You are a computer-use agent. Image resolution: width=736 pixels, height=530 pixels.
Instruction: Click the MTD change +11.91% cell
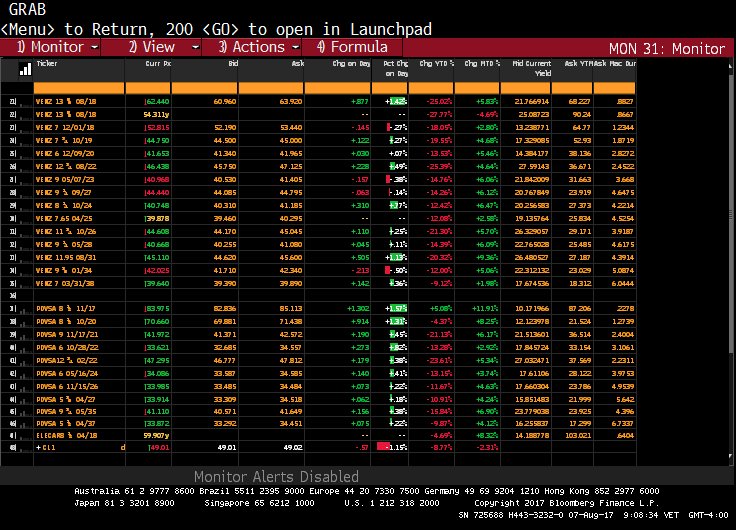(x=485, y=309)
